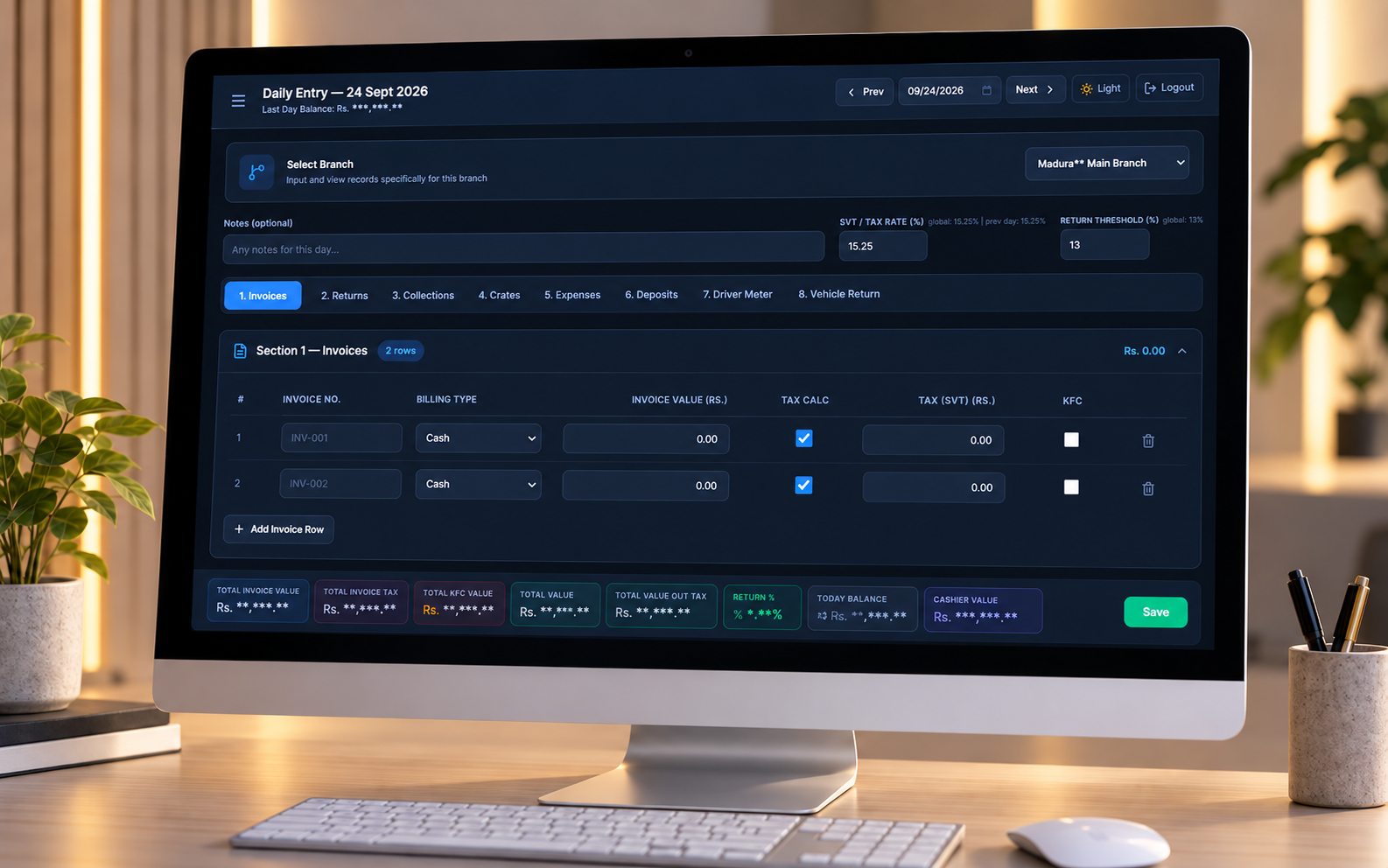Open the hamburger menu icon

point(238,101)
